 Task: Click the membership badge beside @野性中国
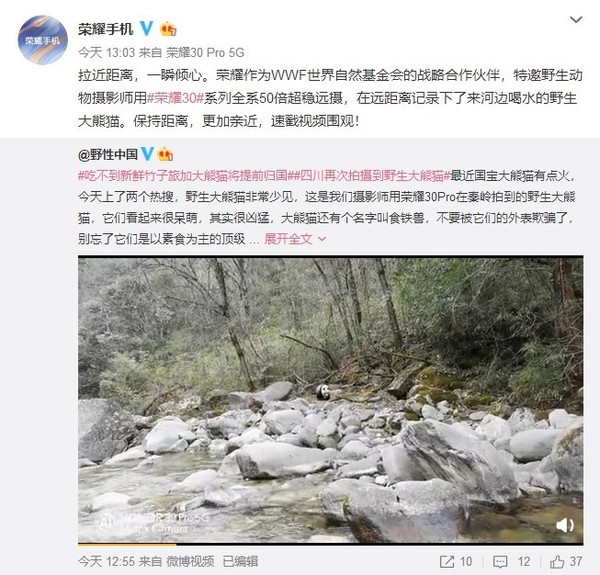pyautogui.click(x=165, y=154)
